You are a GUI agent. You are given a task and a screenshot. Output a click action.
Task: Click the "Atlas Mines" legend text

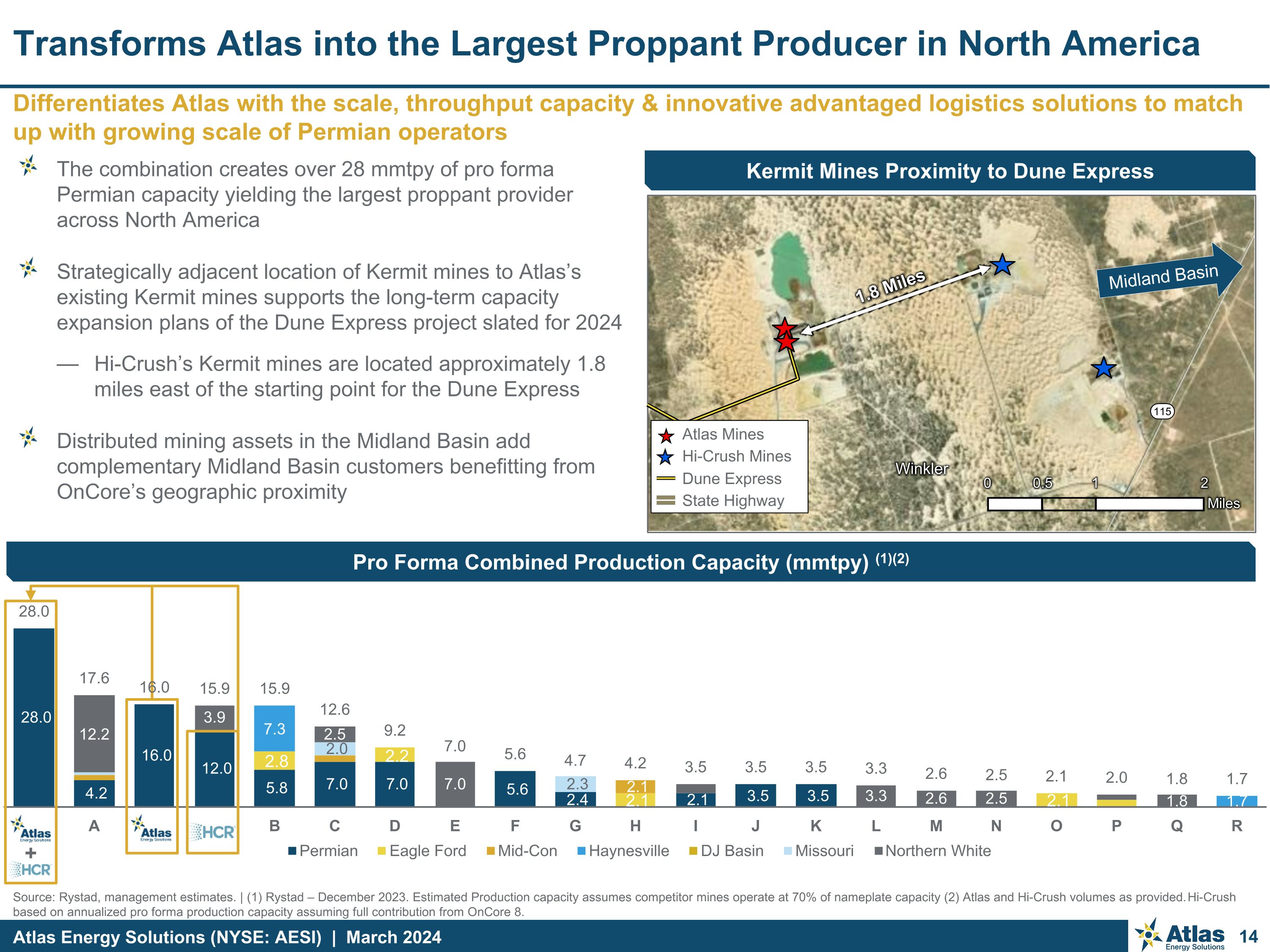(x=723, y=435)
